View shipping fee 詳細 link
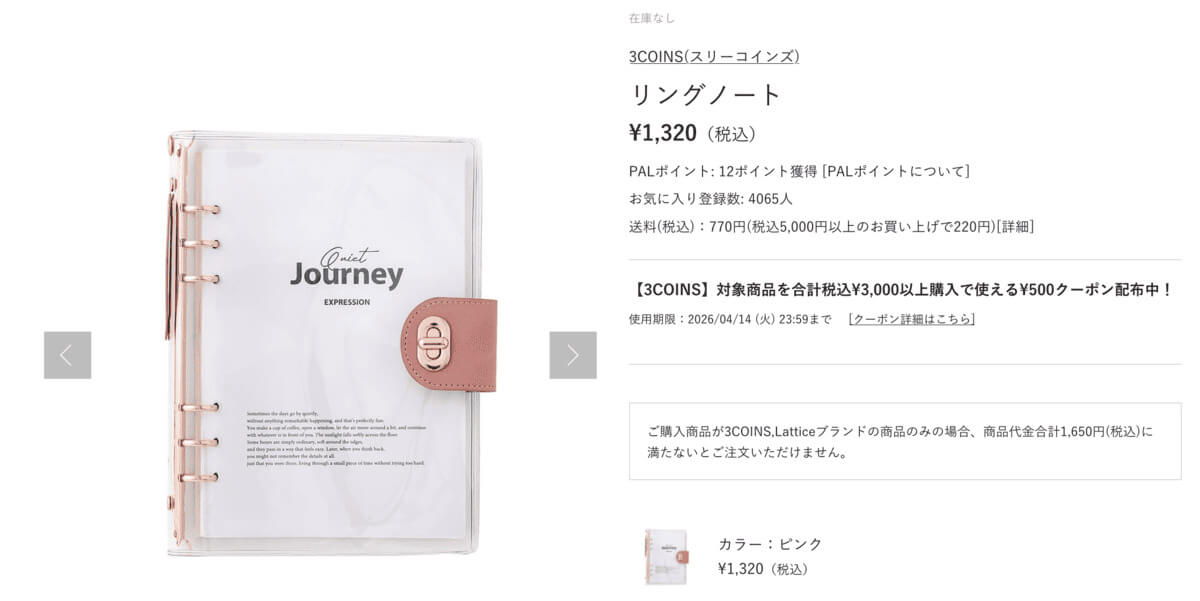Viewport: 1200px width, 601px height. pos(1014,226)
